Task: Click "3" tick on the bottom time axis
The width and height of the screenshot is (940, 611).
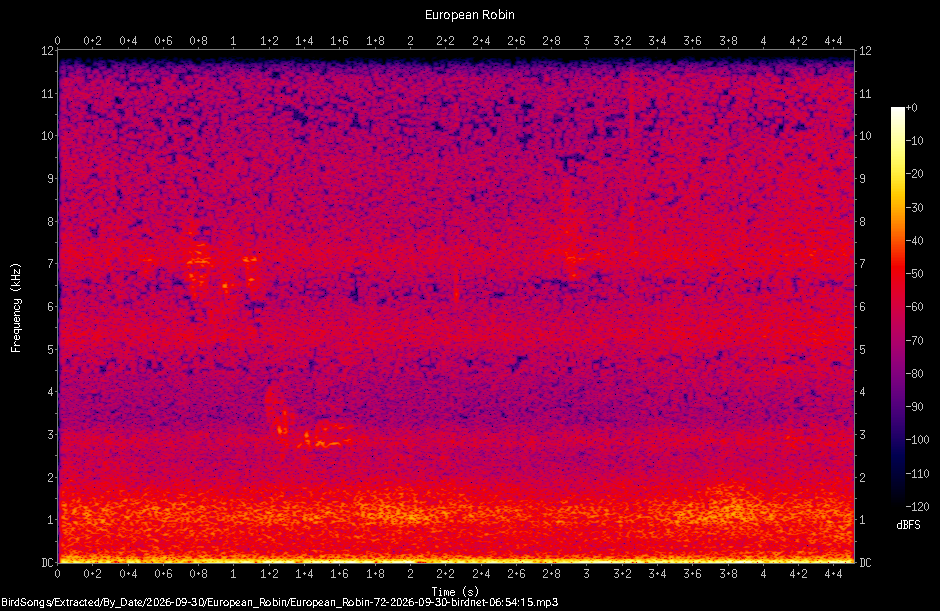Action: click(586, 574)
